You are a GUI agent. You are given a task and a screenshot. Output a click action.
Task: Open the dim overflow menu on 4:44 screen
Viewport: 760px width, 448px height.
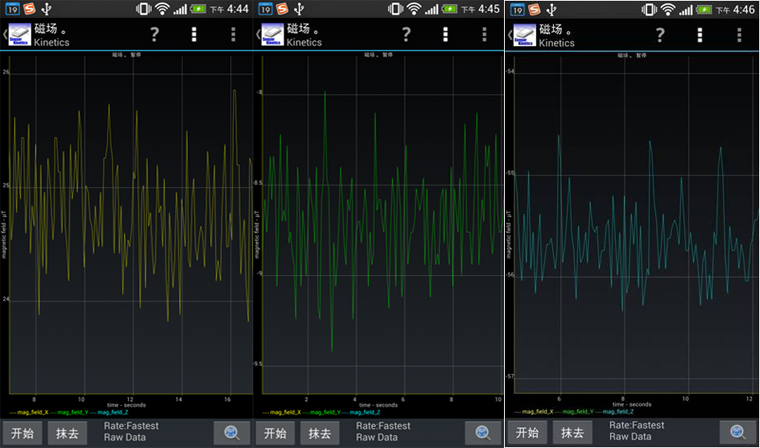tap(233, 34)
